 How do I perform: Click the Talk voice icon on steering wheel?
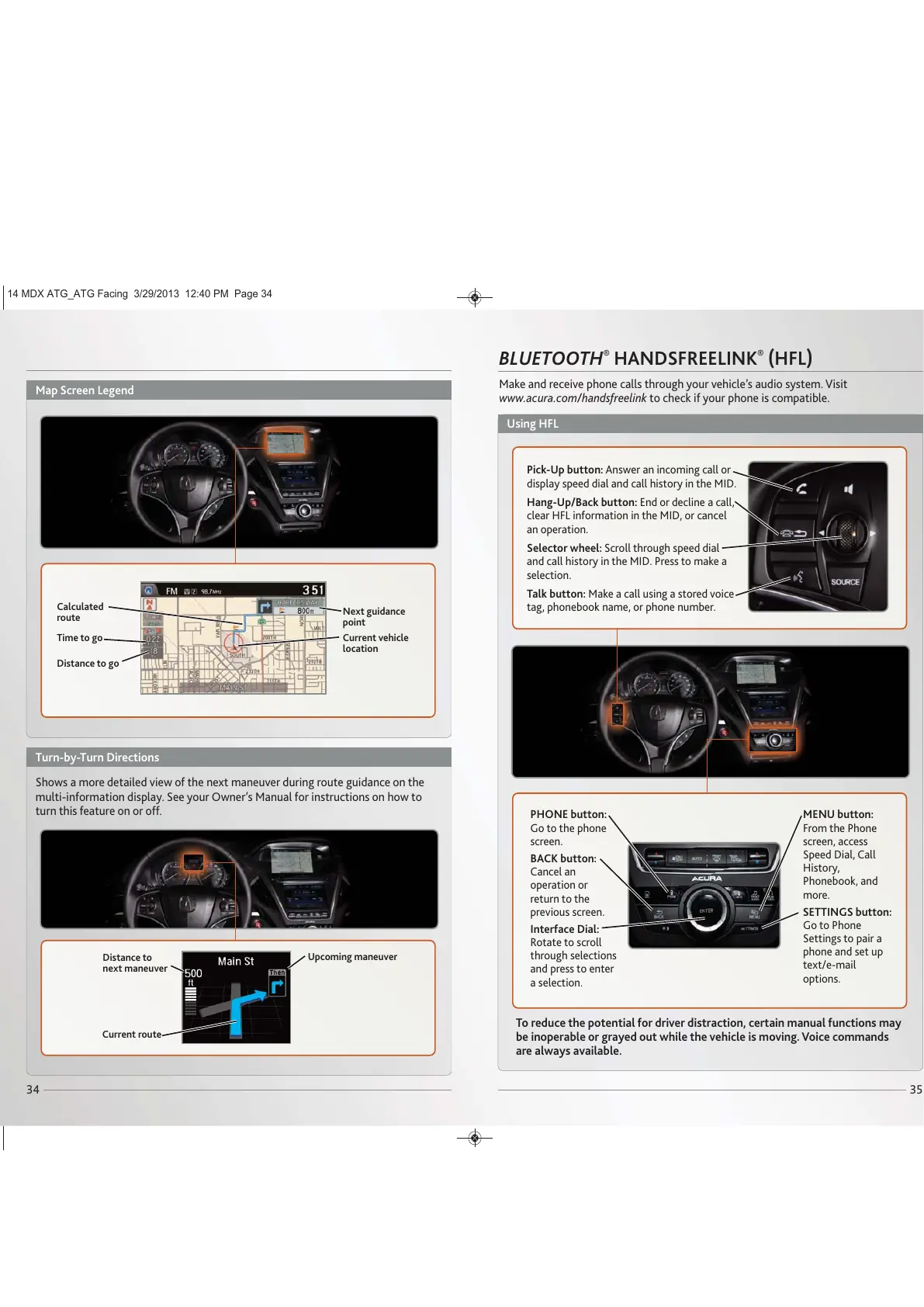point(798,577)
